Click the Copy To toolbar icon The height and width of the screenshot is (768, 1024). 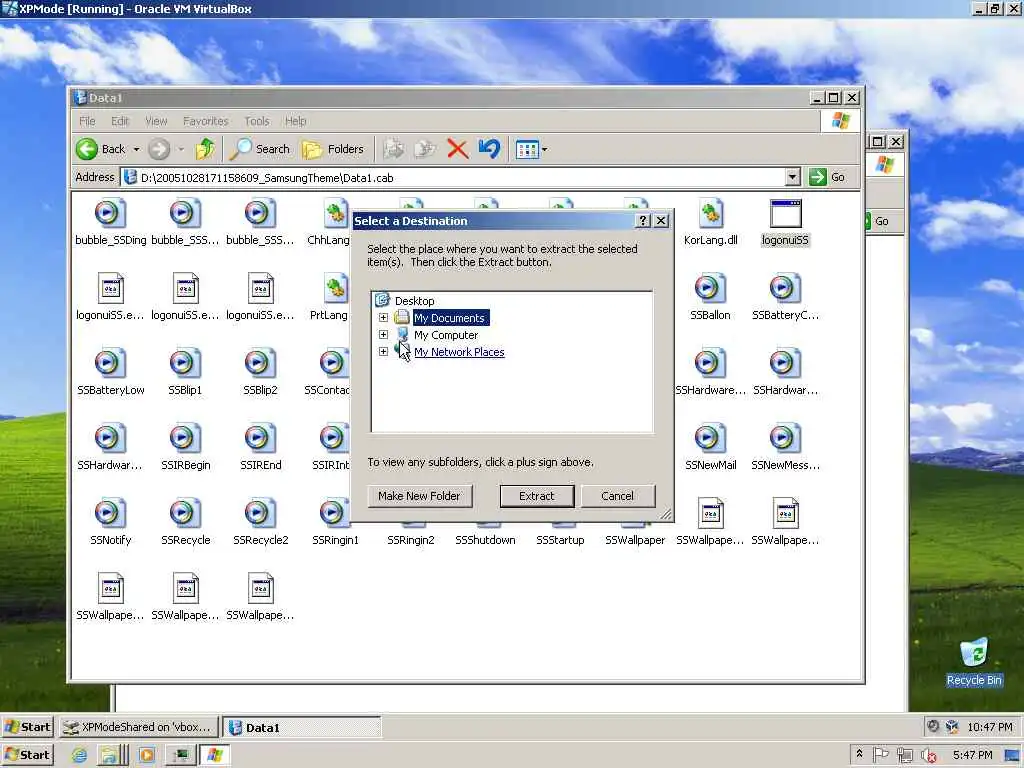[426, 150]
